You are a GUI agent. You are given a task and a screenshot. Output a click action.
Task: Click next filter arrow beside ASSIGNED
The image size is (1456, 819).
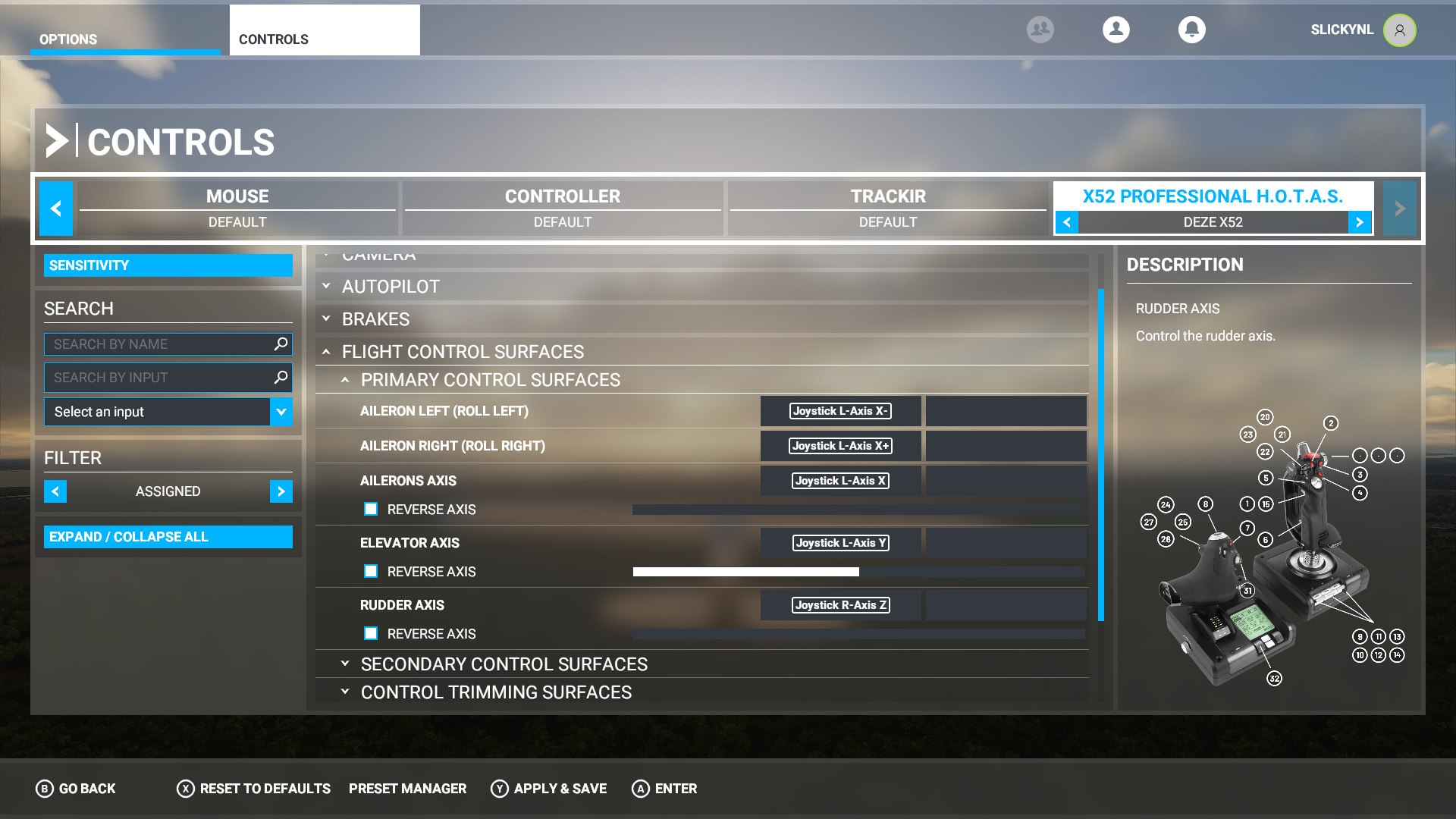tap(281, 491)
